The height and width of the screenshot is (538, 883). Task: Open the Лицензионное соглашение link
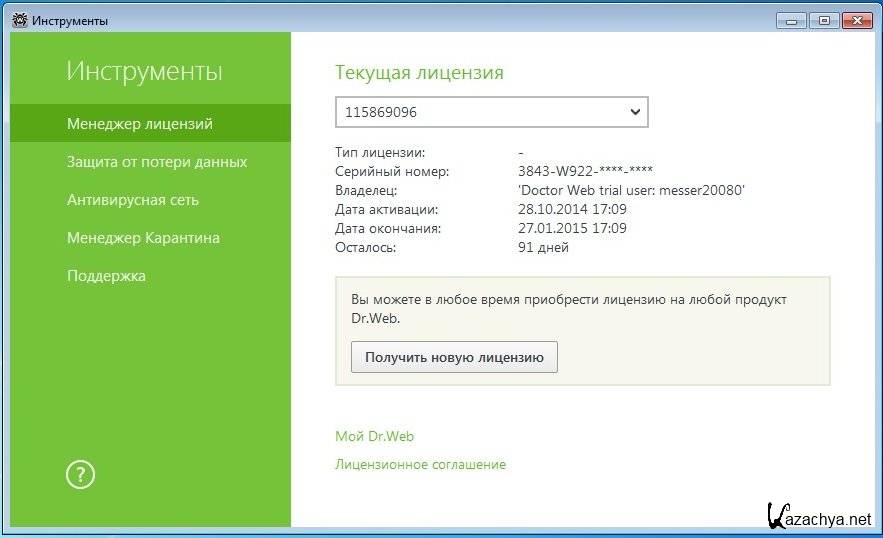tap(420, 464)
